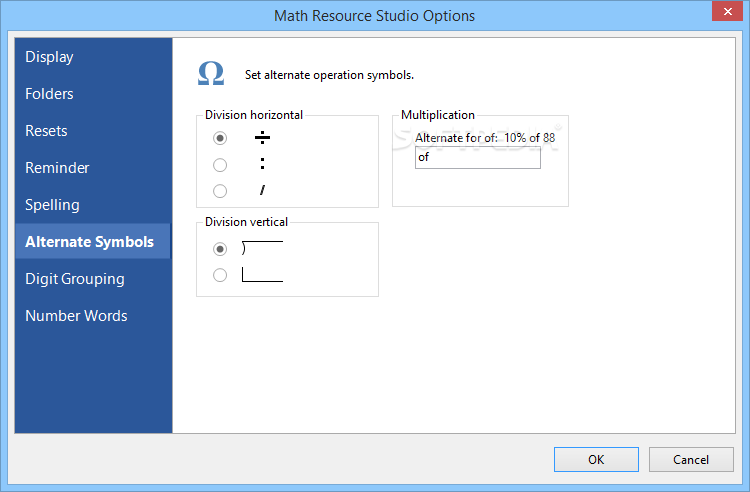
Task: Select the curved long-division bracket radio
Action: 220,249
